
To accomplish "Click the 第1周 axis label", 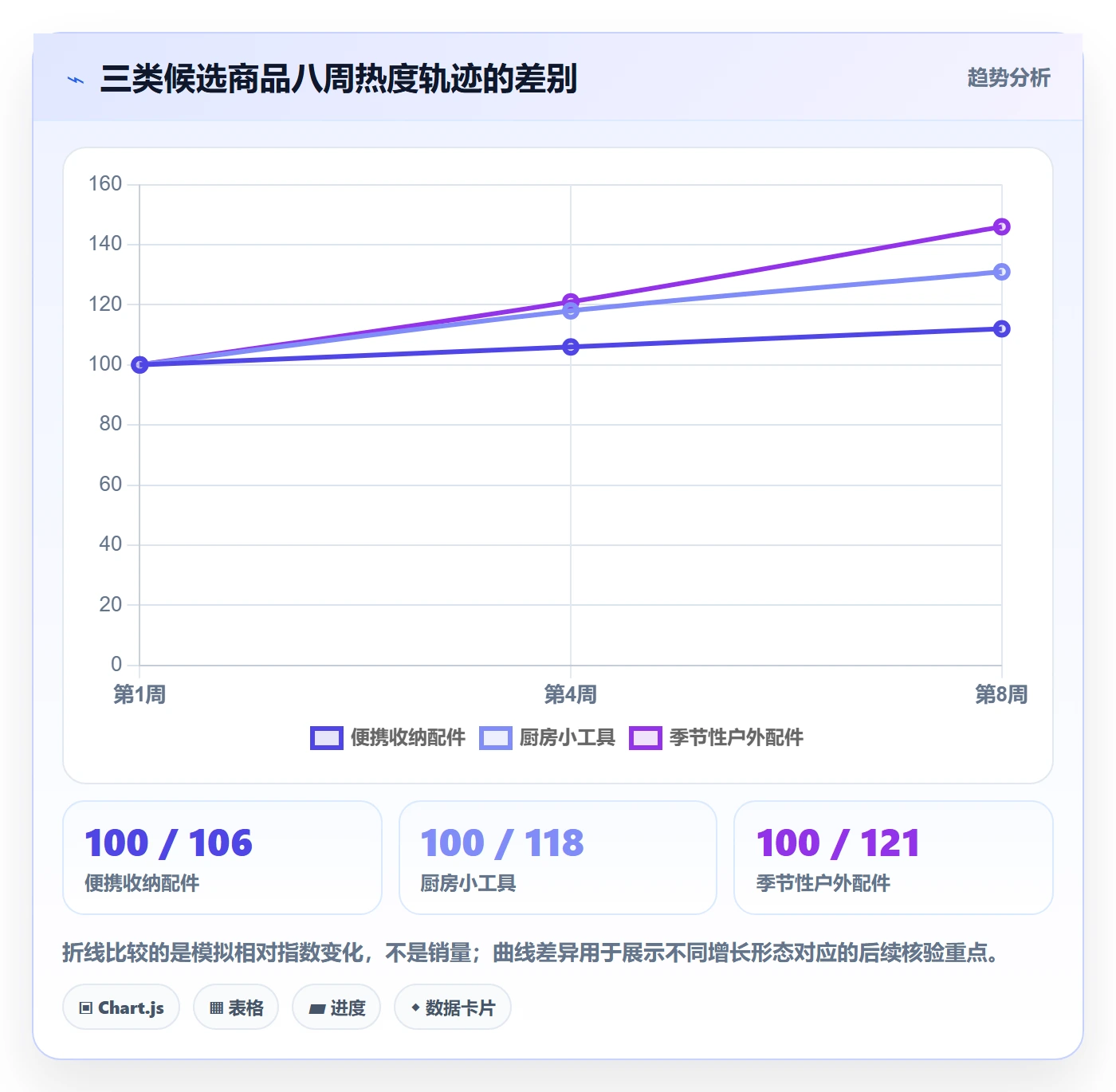I will [139, 694].
